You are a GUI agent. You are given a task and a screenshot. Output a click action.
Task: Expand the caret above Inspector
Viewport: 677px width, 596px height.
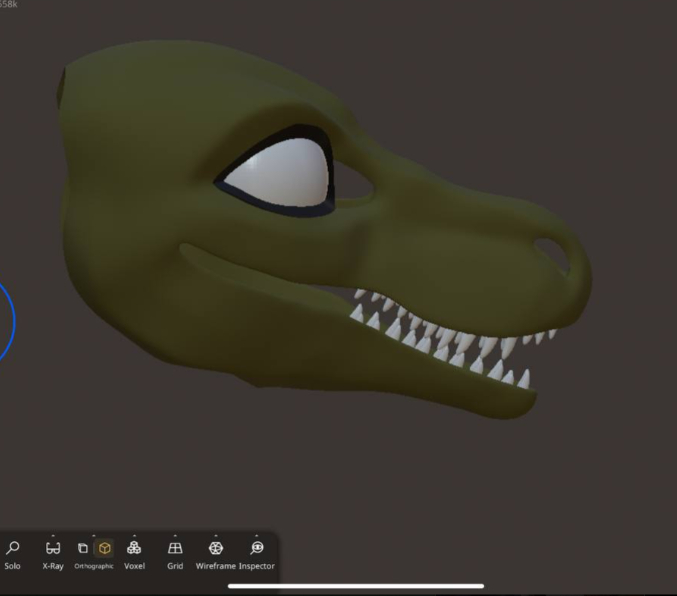click(x=257, y=536)
